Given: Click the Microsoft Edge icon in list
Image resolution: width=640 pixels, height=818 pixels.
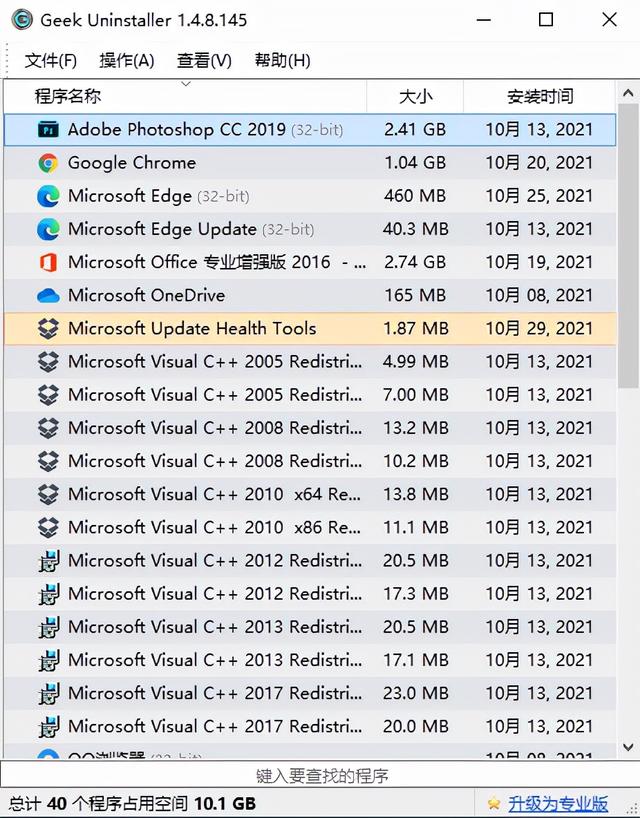Looking at the screenshot, I should tap(48, 196).
